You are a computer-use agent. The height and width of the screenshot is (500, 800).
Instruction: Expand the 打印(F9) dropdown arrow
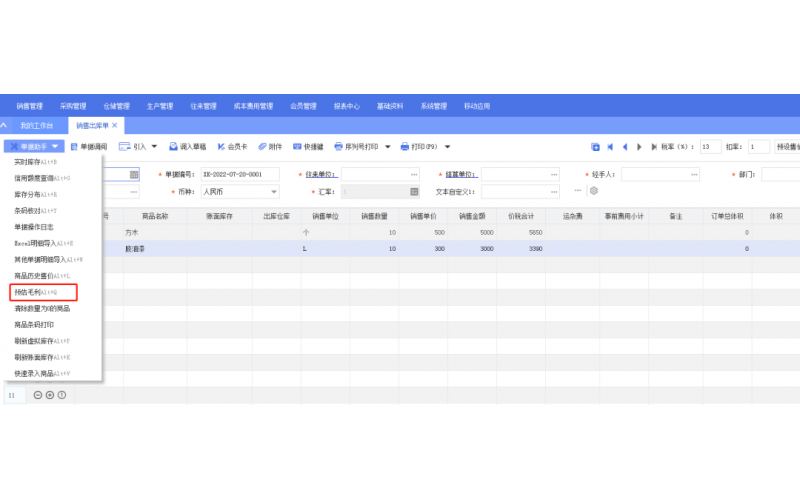447,147
